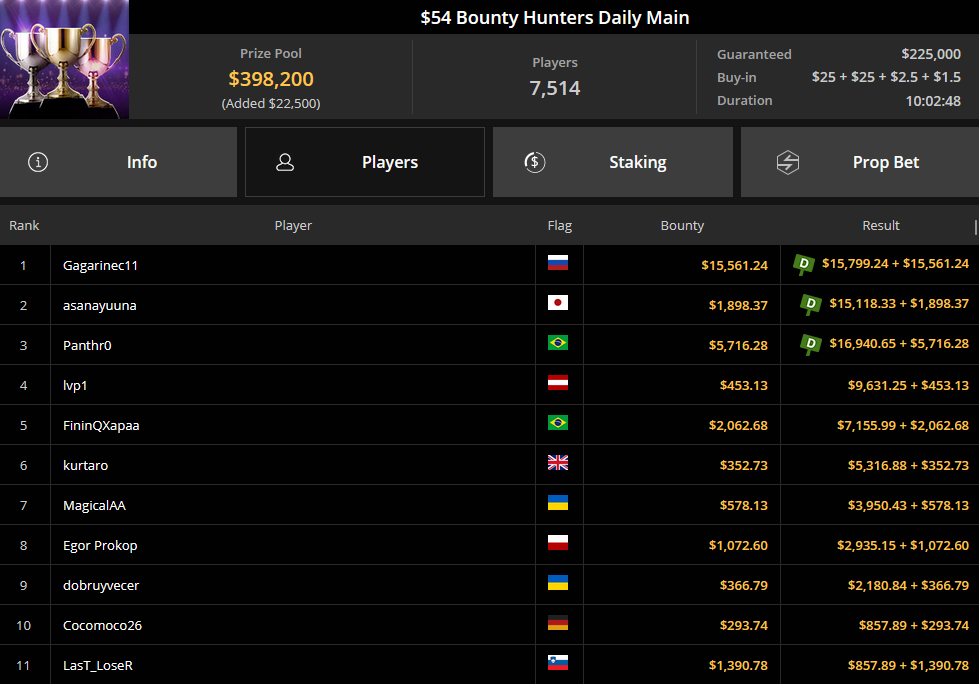Sort by the Rank column header
979x684 pixels.
pos(24,225)
